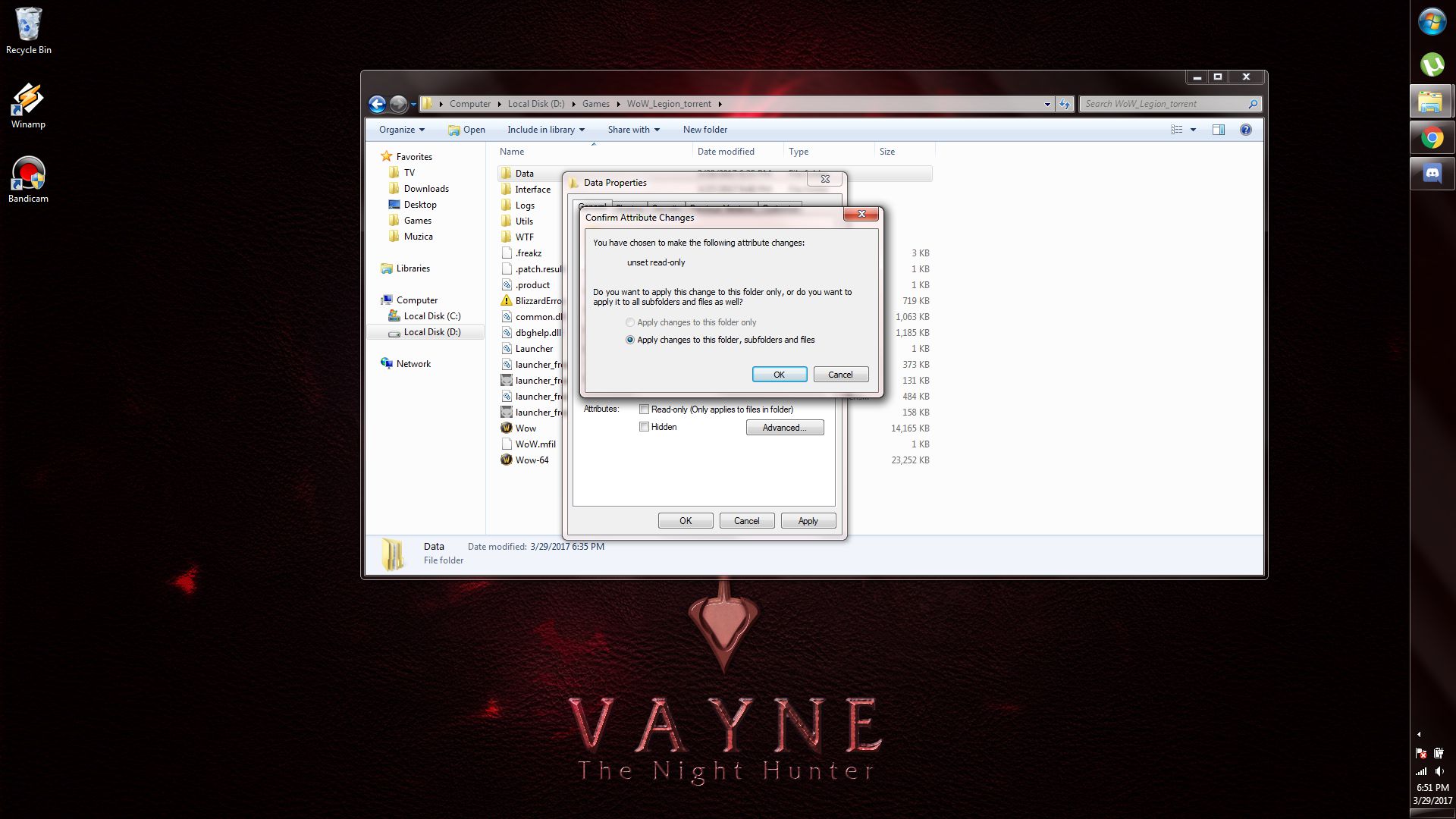Open Discord from the taskbar

(x=1432, y=174)
